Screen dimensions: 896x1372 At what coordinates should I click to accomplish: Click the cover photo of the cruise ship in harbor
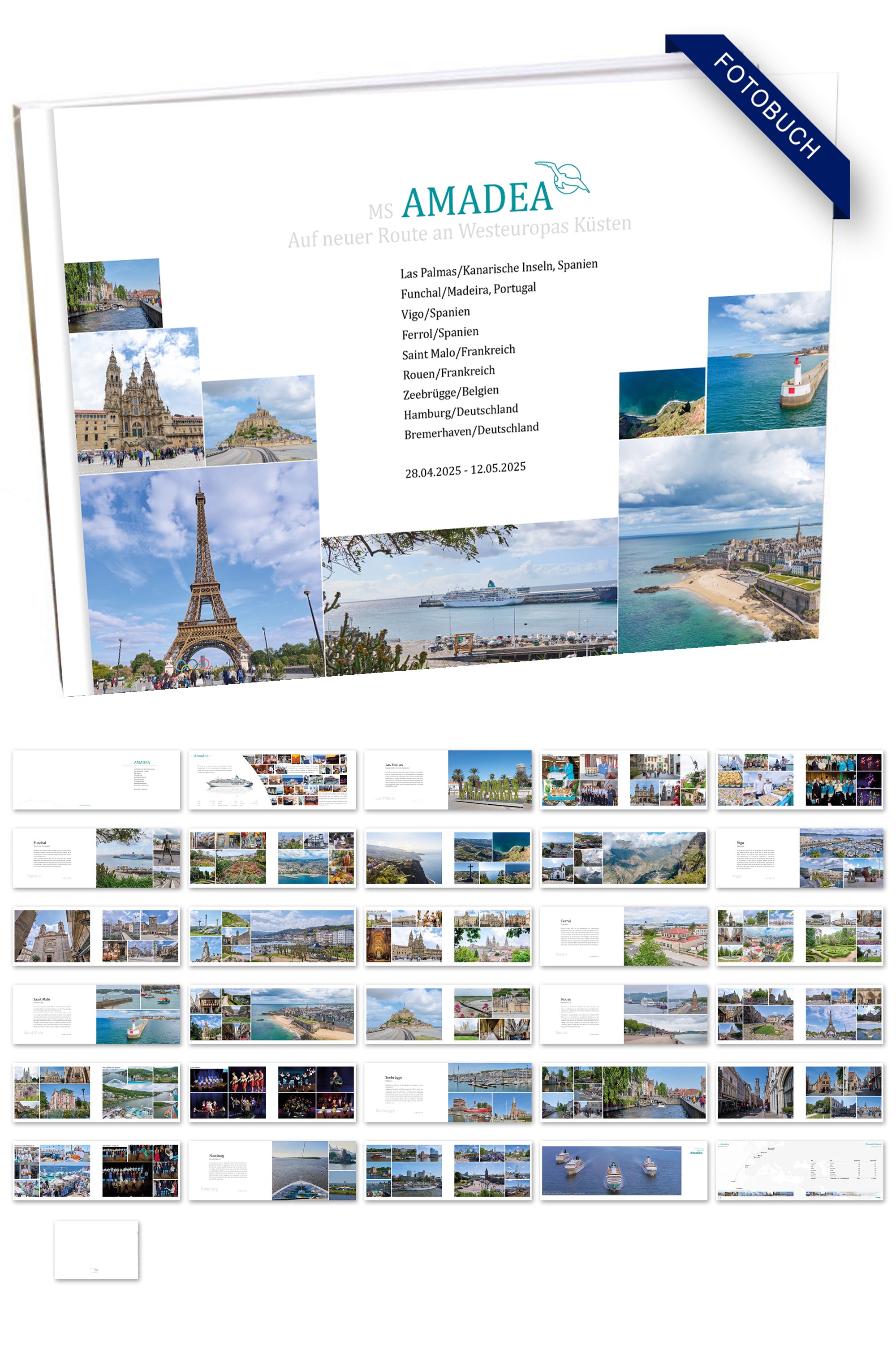[470, 597]
